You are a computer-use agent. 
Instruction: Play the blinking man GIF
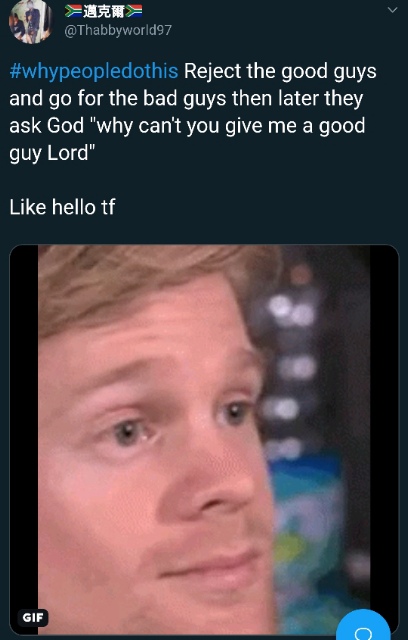pos(204,440)
